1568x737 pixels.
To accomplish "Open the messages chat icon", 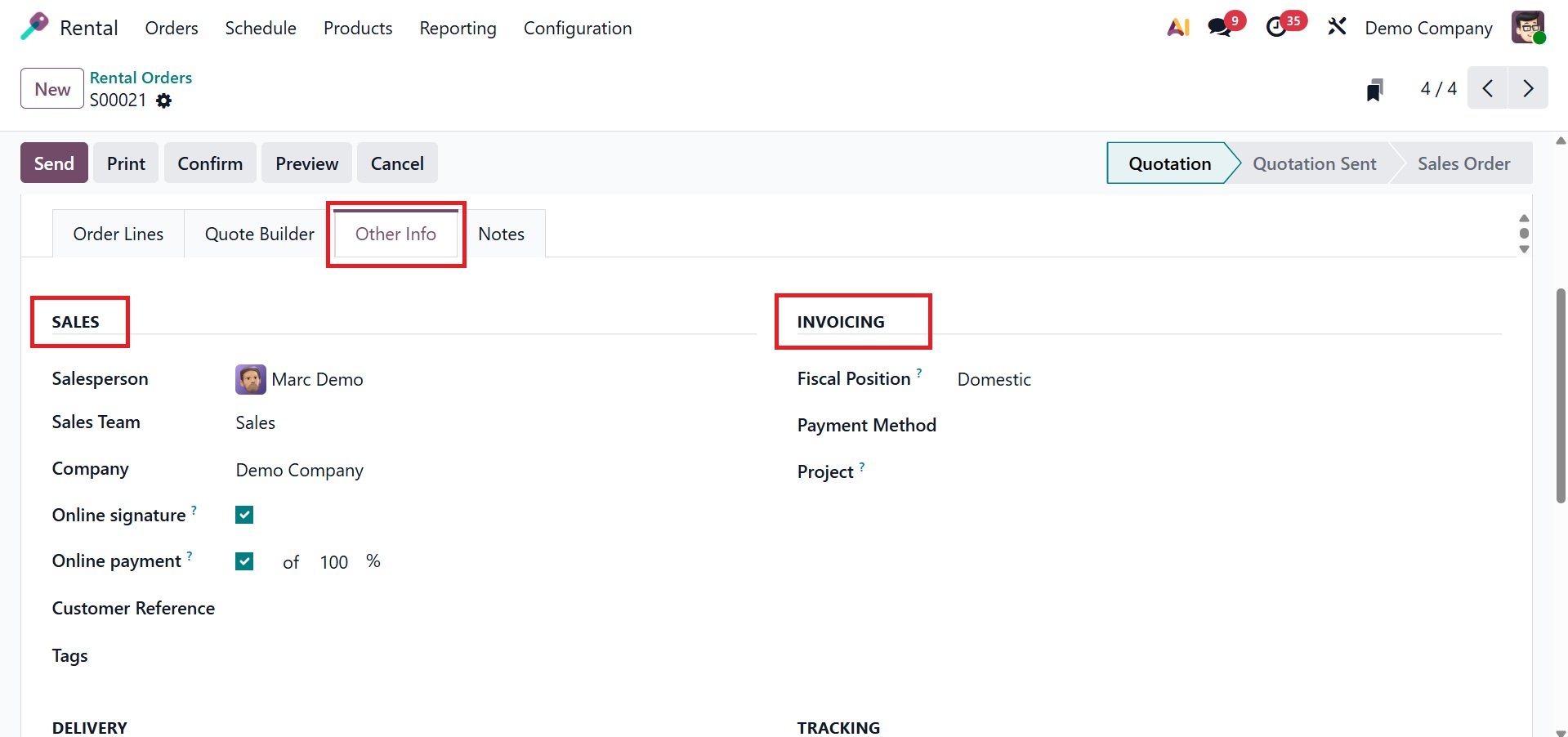I will [1220, 28].
